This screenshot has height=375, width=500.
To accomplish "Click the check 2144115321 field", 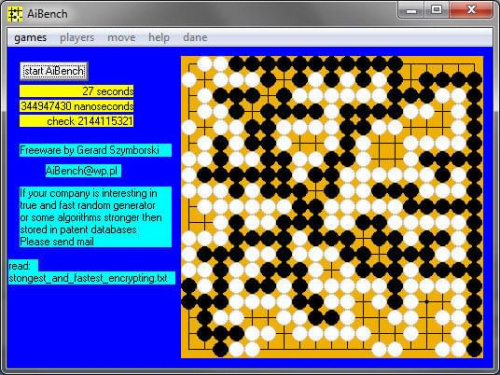I will point(76,121).
